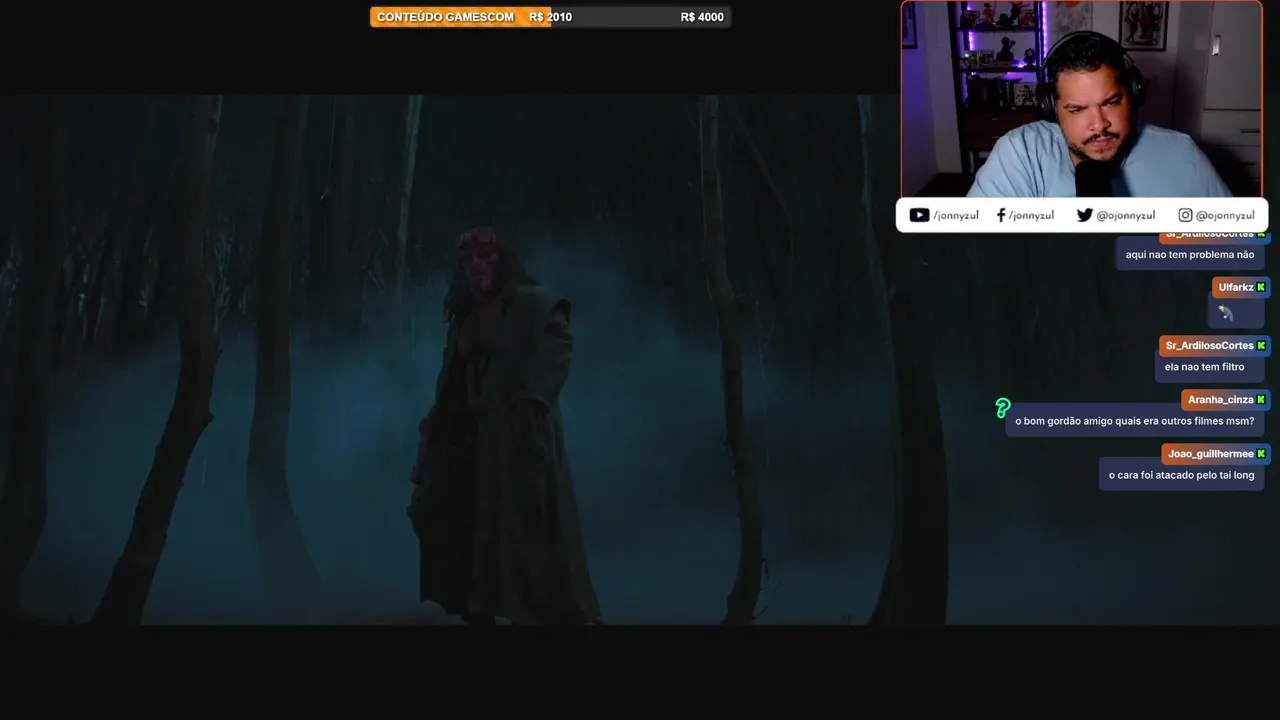Click the webcam feed of the streamer

pos(1082,100)
